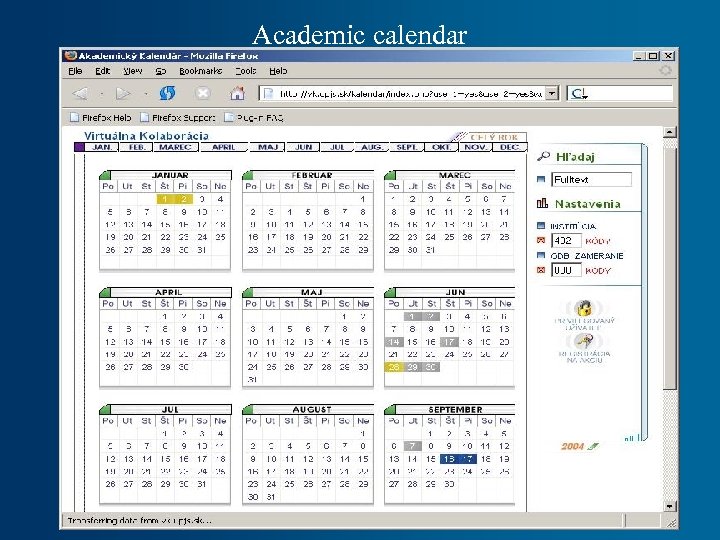Click the institution code field 402
The height and width of the screenshot is (540, 720).
click(567, 240)
